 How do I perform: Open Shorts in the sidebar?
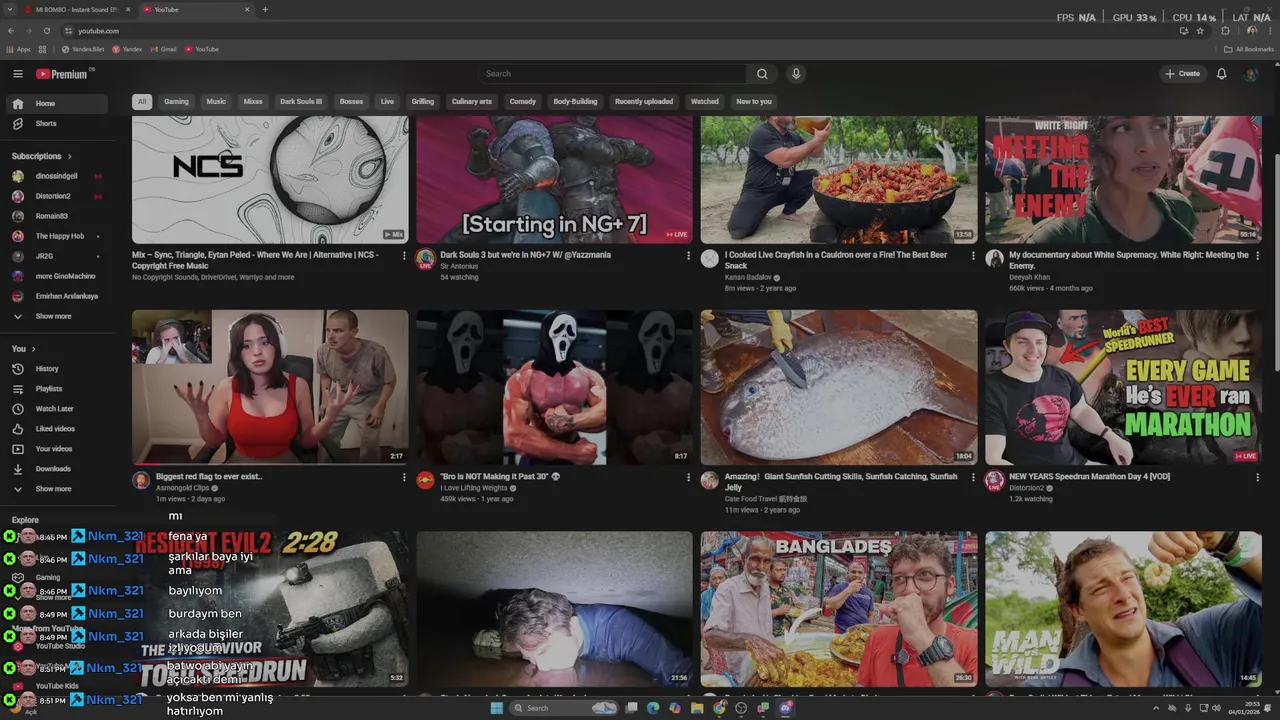(x=58, y=124)
